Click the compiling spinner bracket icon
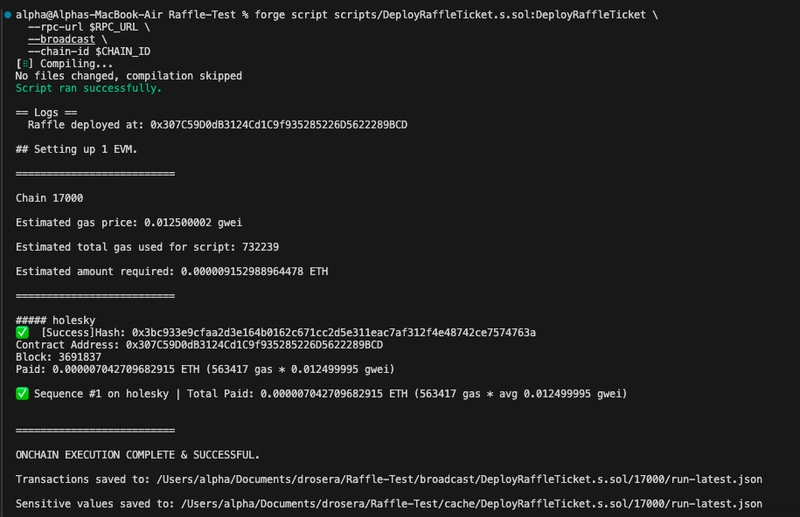This screenshot has height=517, width=800. pos(24,64)
